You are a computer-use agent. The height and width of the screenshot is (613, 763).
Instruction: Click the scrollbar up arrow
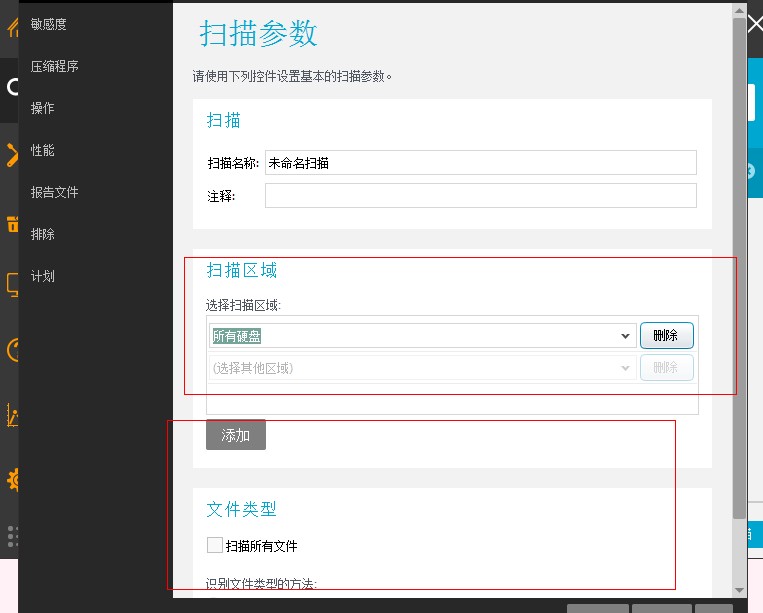coord(740,11)
